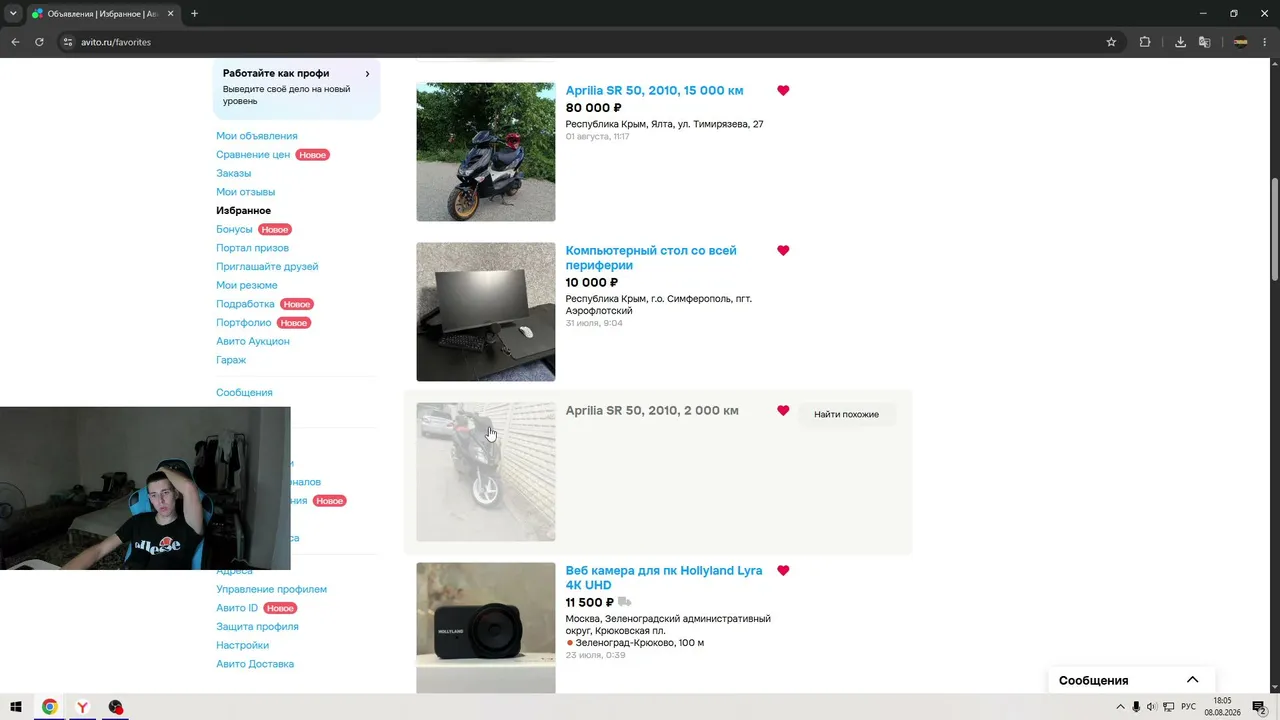Viewport: 1280px width, 720px height.
Task: Remove first Aprilia SR 50 15 000 км from favorites
Action: pos(783,90)
